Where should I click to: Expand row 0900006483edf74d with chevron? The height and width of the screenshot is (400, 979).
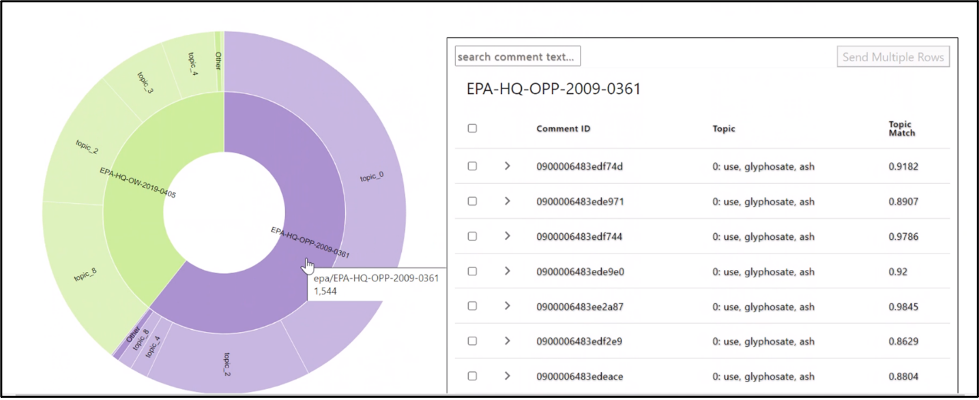pyautogui.click(x=508, y=166)
